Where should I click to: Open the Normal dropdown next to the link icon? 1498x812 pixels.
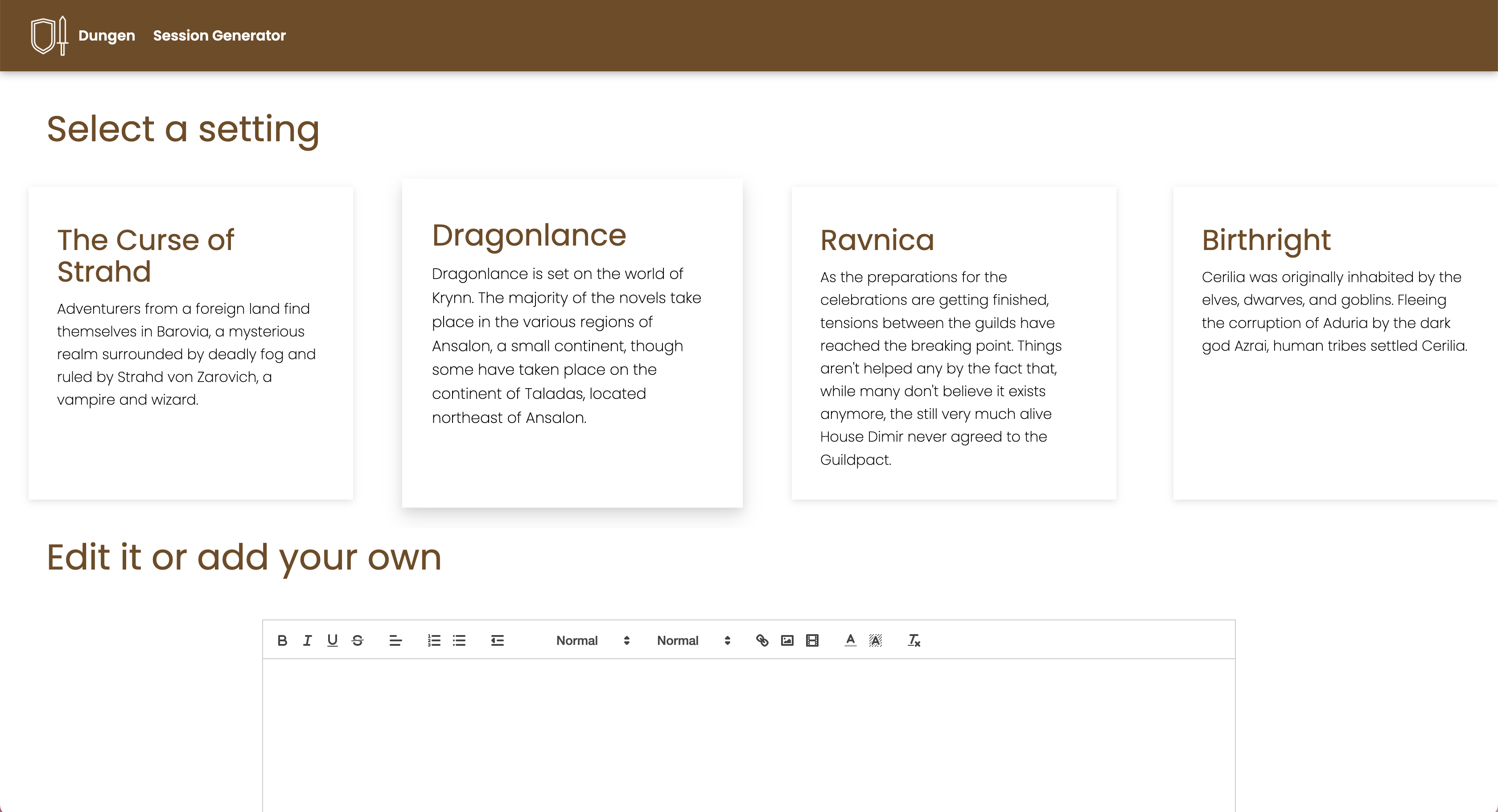(x=693, y=640)
